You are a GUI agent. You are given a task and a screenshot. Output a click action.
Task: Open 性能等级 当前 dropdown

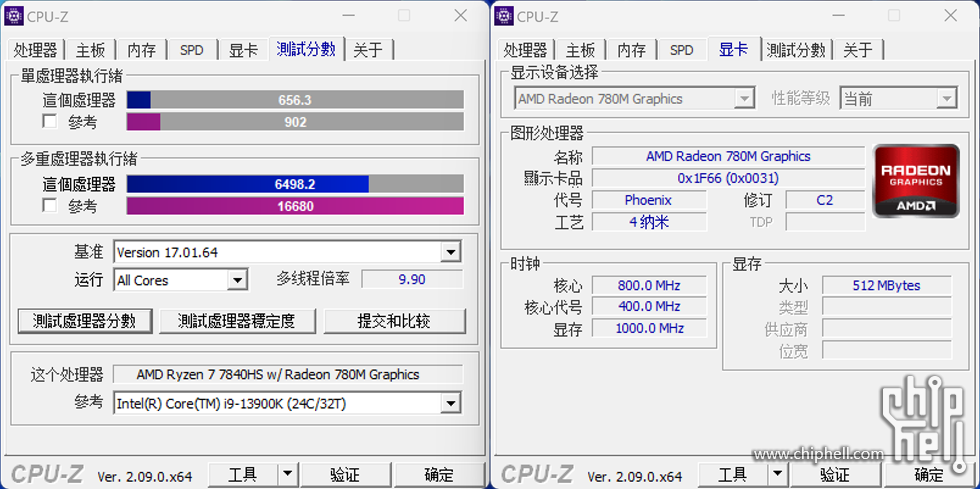point(946,98)
